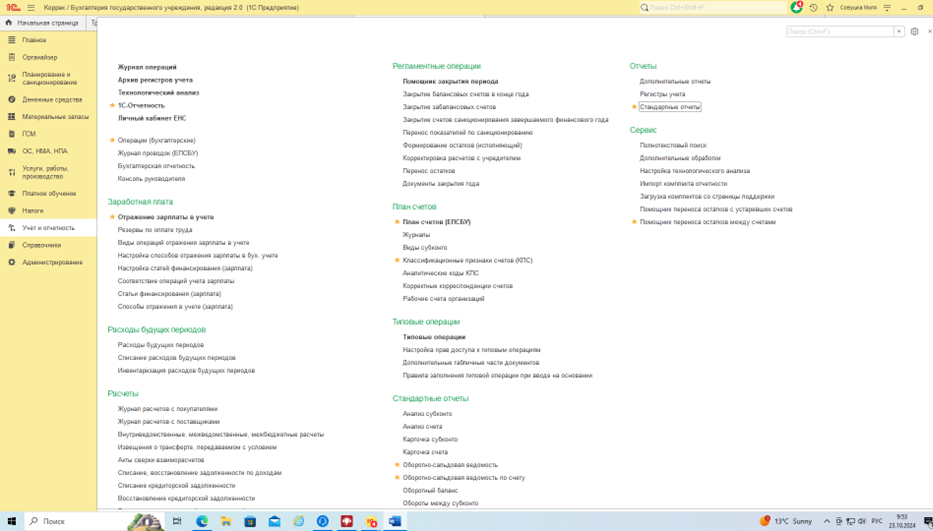
Task: Open Расходы будущих периодов item link
Action: [161, 345]
